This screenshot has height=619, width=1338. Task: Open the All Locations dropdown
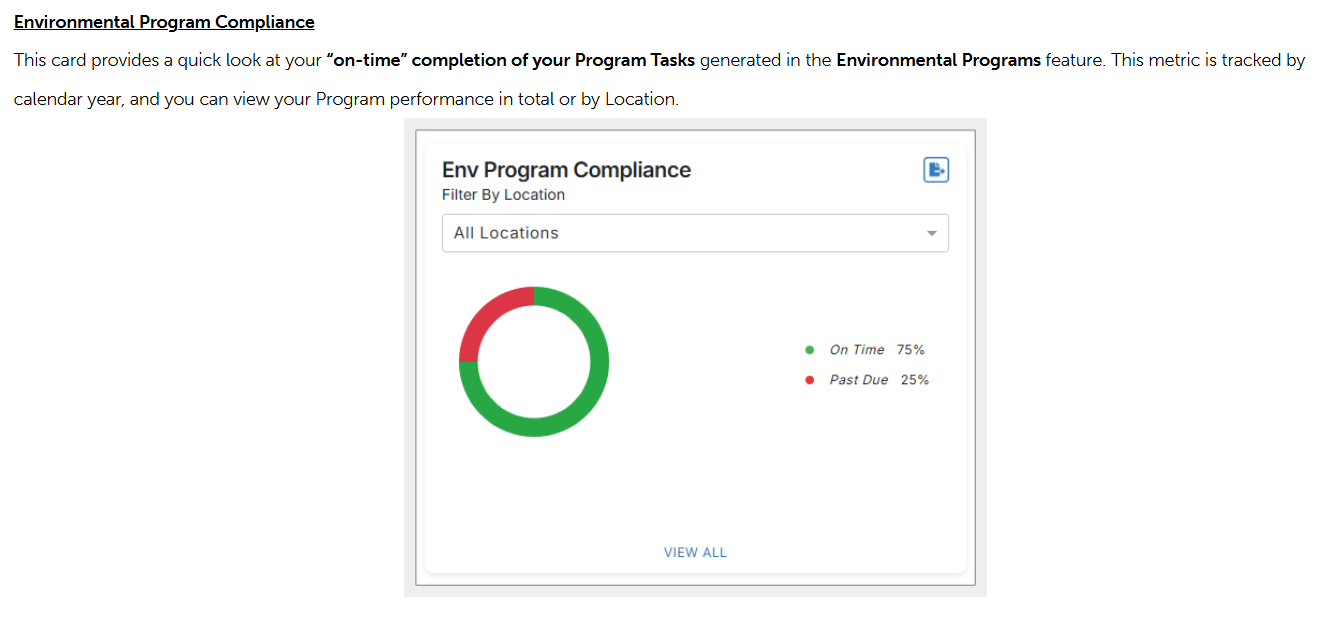coord(695,233)
